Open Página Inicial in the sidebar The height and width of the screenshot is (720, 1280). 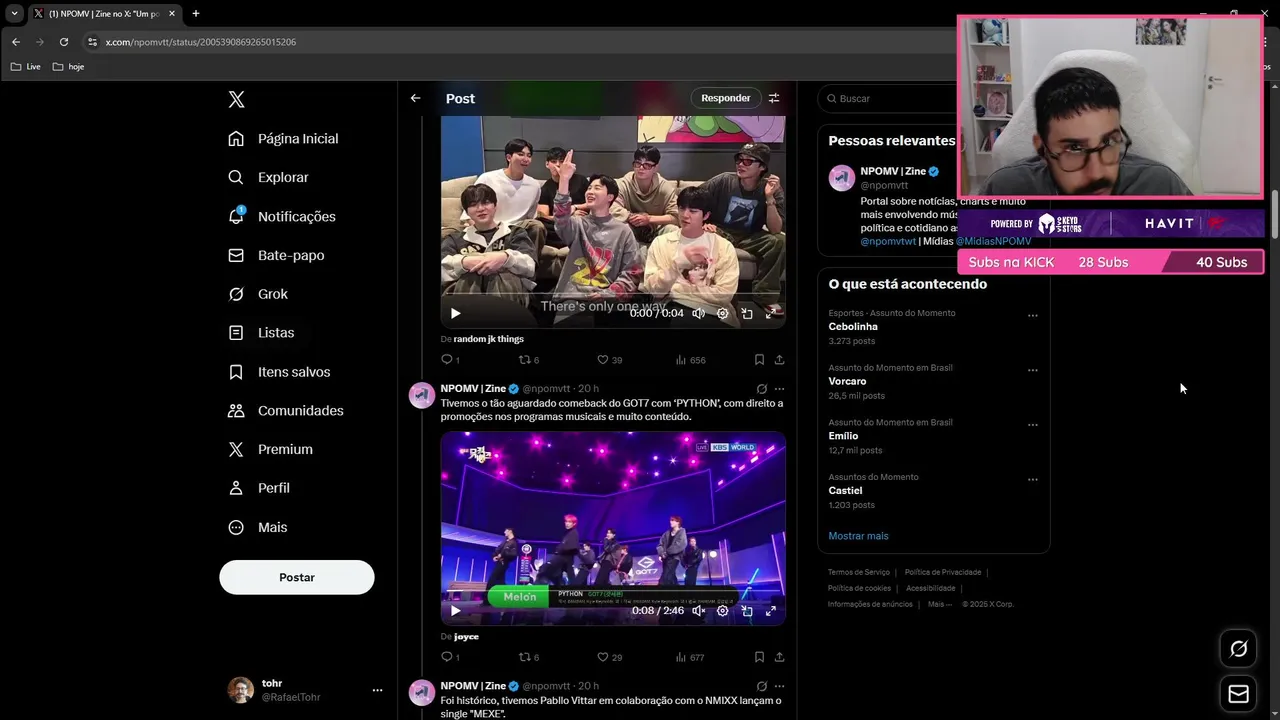point(283,138)
